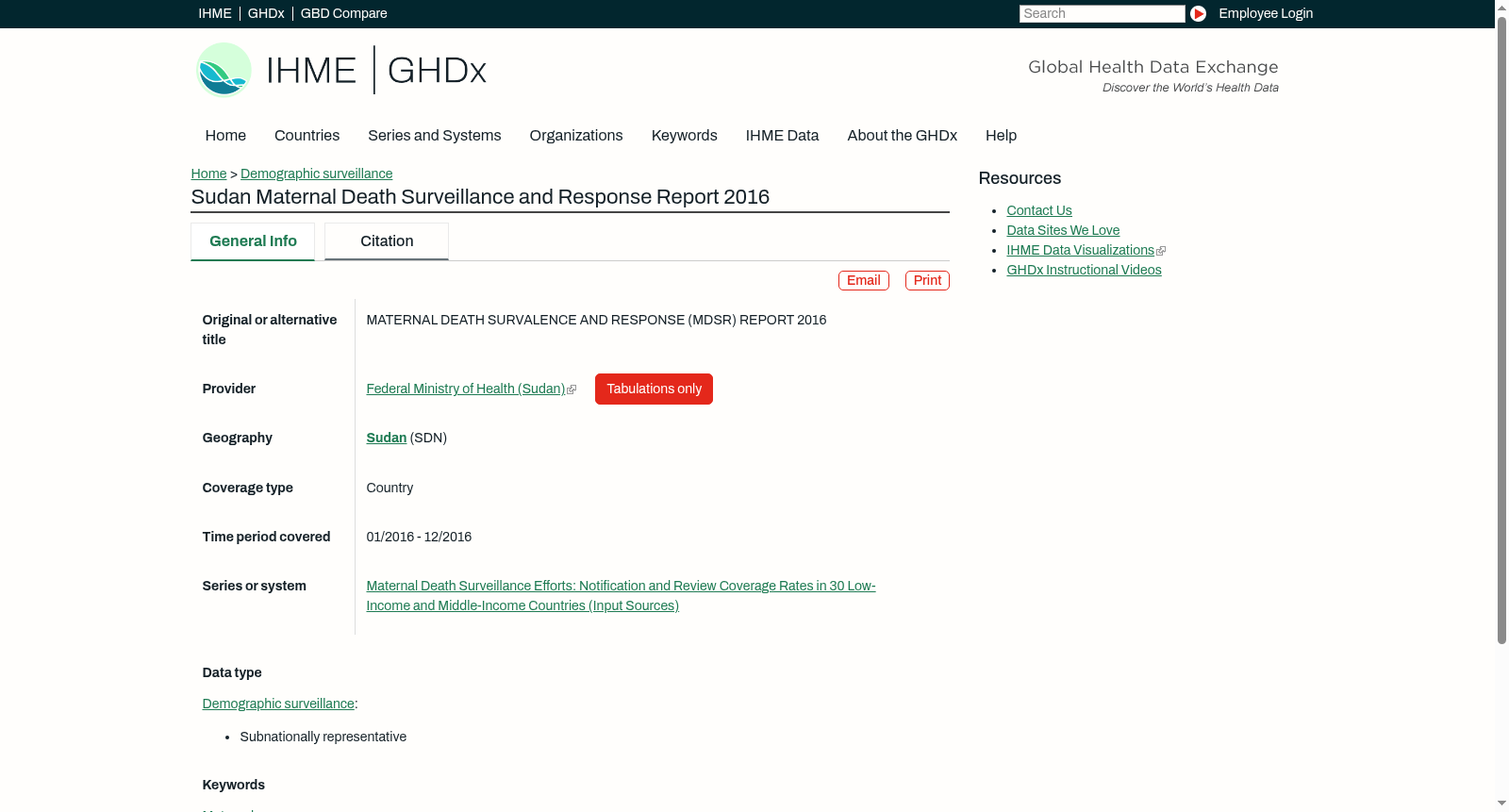
Task: Select the General Info tab
Action: click(253, 241)
